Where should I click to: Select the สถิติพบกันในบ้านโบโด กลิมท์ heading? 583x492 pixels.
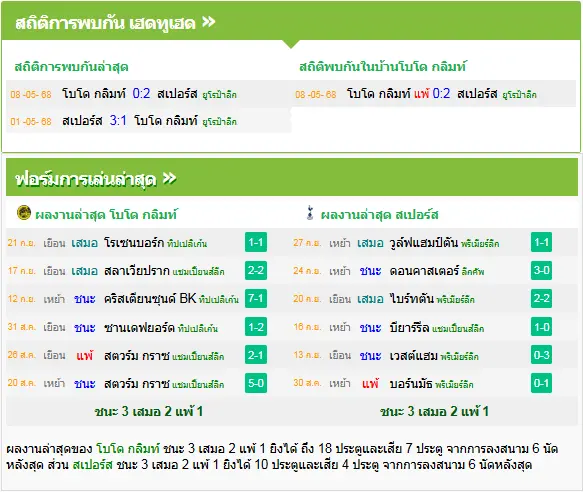(383, 67)
